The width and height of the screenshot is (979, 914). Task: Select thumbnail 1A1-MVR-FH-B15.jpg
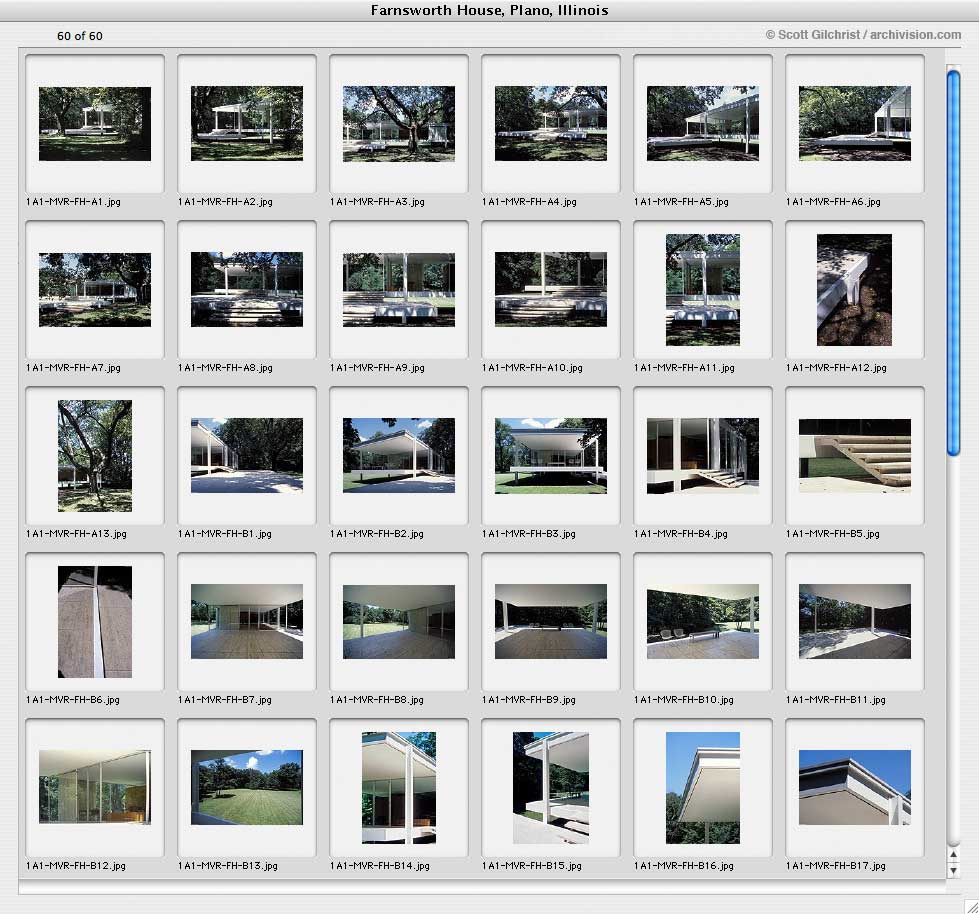[x=551, y=788]
